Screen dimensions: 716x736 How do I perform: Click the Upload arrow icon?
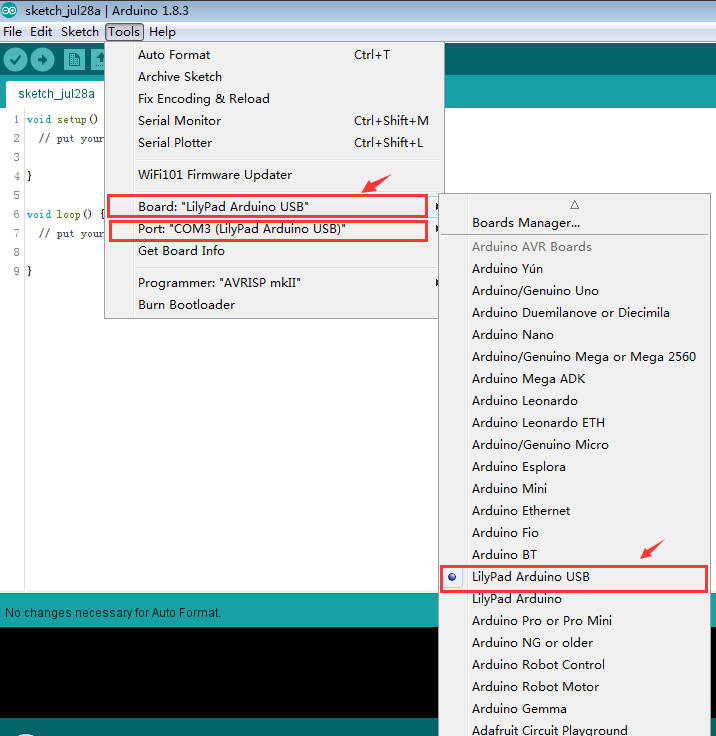point(43,59)
